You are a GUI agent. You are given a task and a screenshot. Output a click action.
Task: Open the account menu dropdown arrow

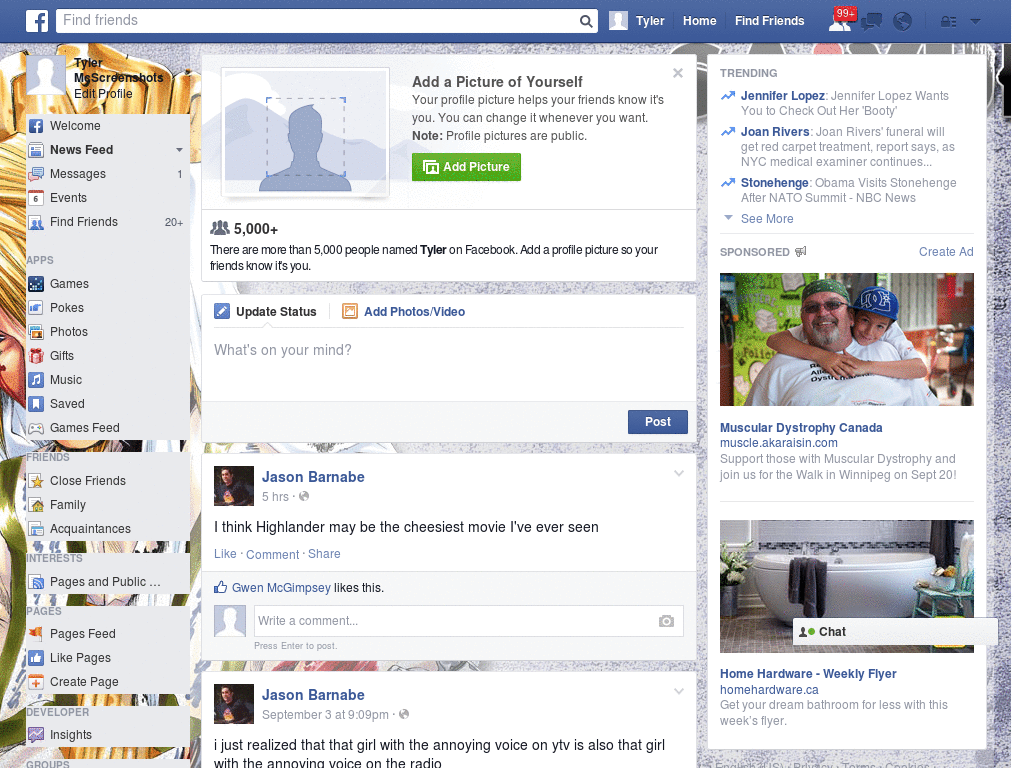click(975, 22)
